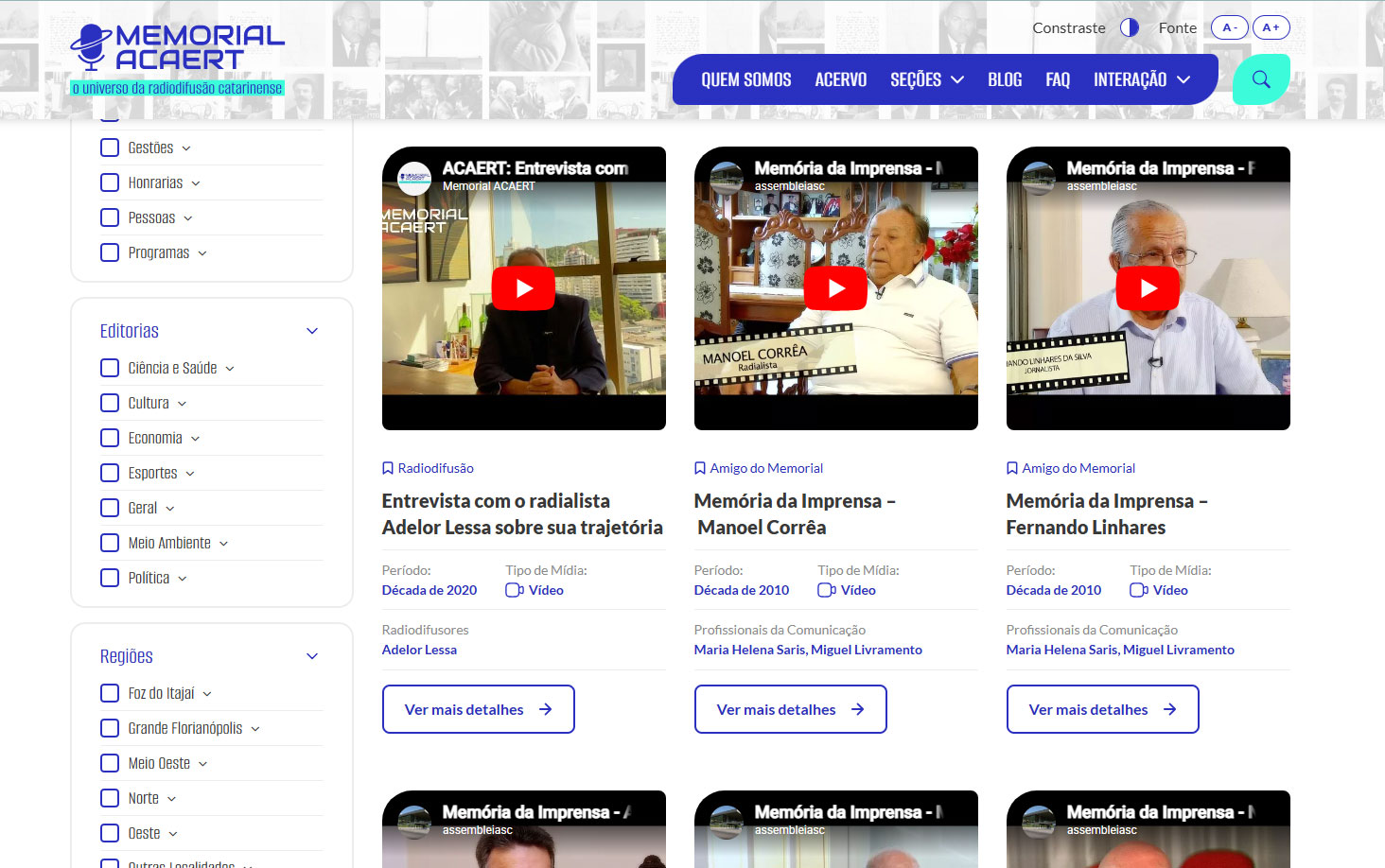This screenshot has height=868, width=1385.
Task: Click Ver mais detalhes for Manoel Corrêa
Action: pos(790,709)
